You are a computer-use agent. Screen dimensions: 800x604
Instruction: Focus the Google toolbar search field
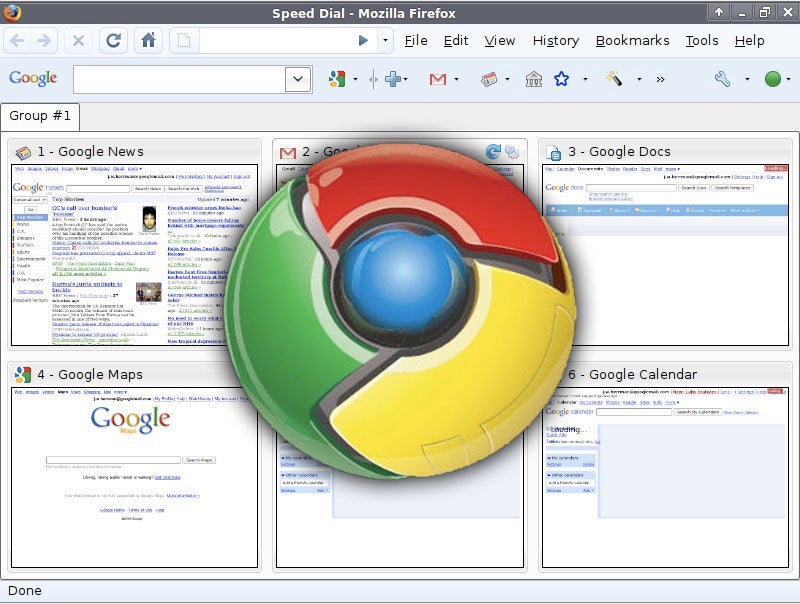click(179, 79)
